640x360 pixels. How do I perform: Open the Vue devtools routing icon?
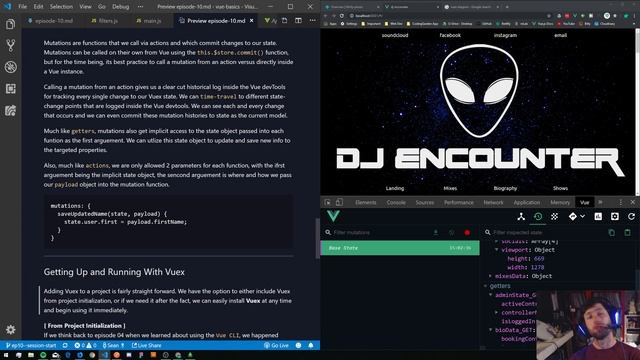[573, 217]
